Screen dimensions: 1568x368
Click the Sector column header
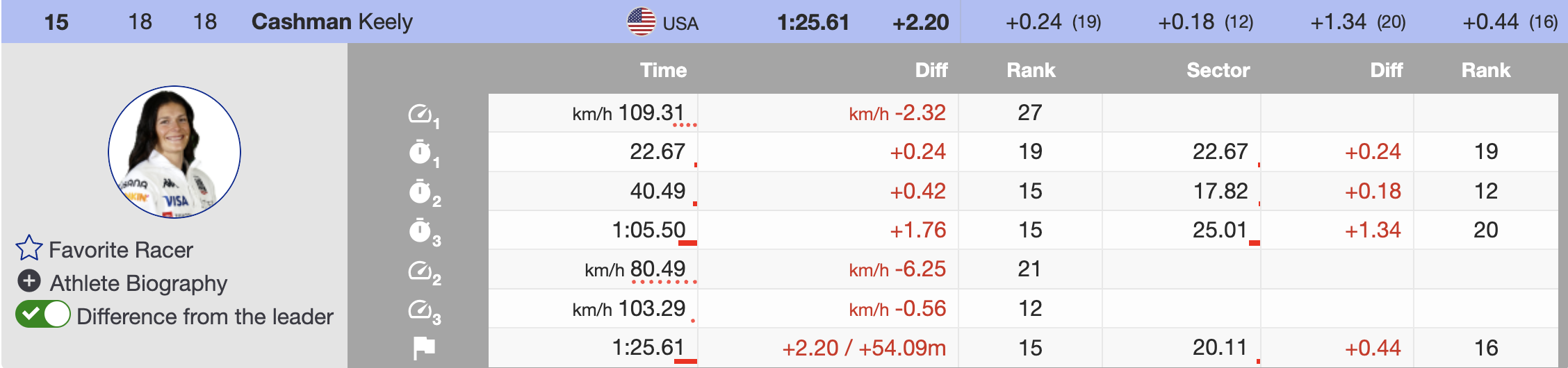point(1218,70)
